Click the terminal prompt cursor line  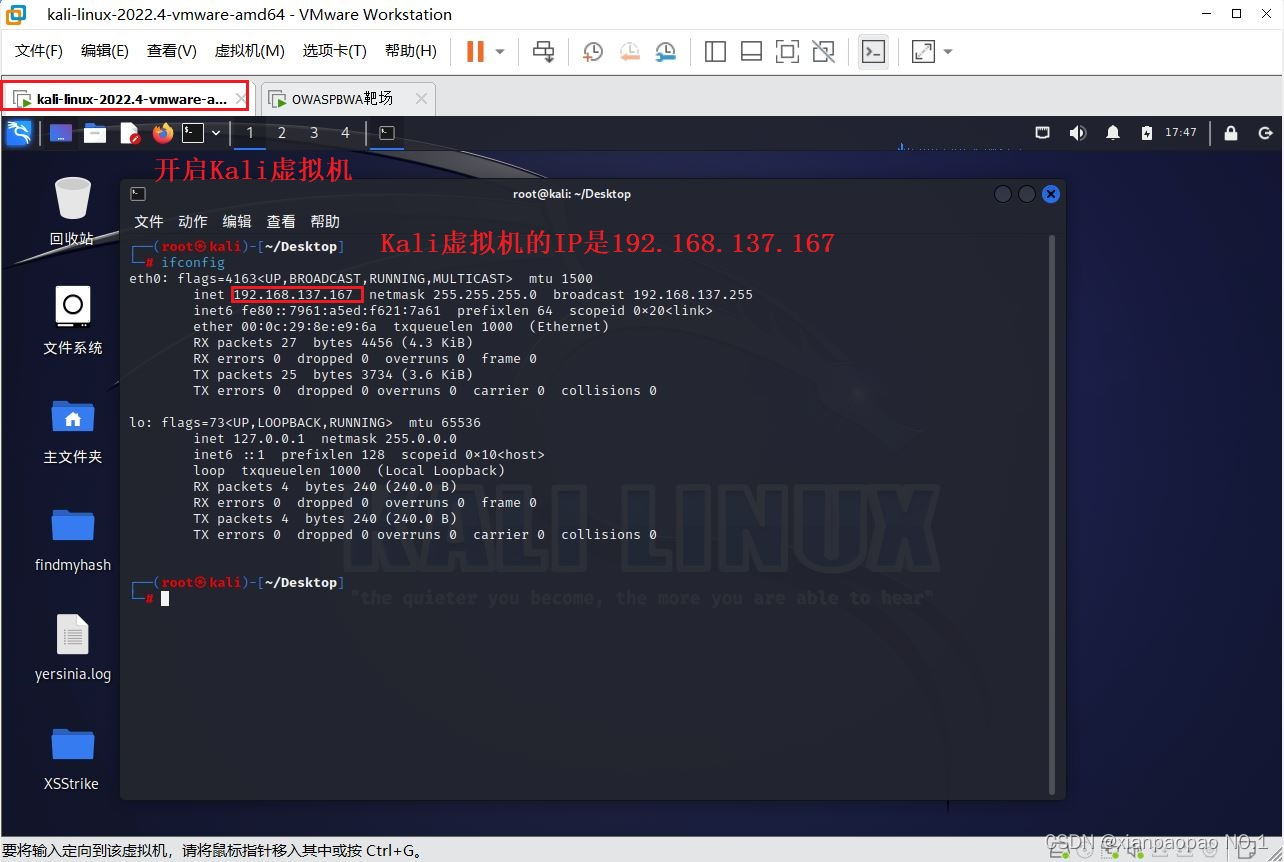165,598
